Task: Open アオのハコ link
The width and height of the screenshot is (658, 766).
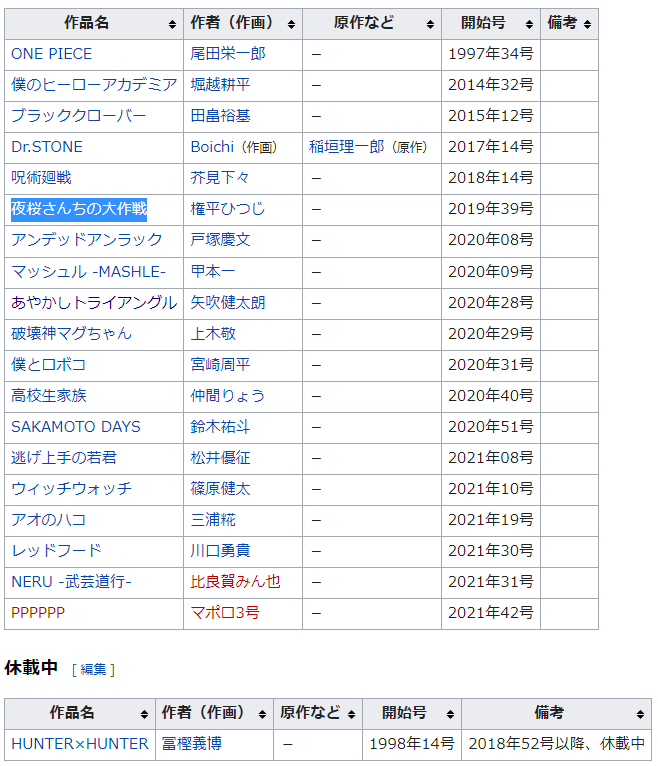Action: [48, 520]
